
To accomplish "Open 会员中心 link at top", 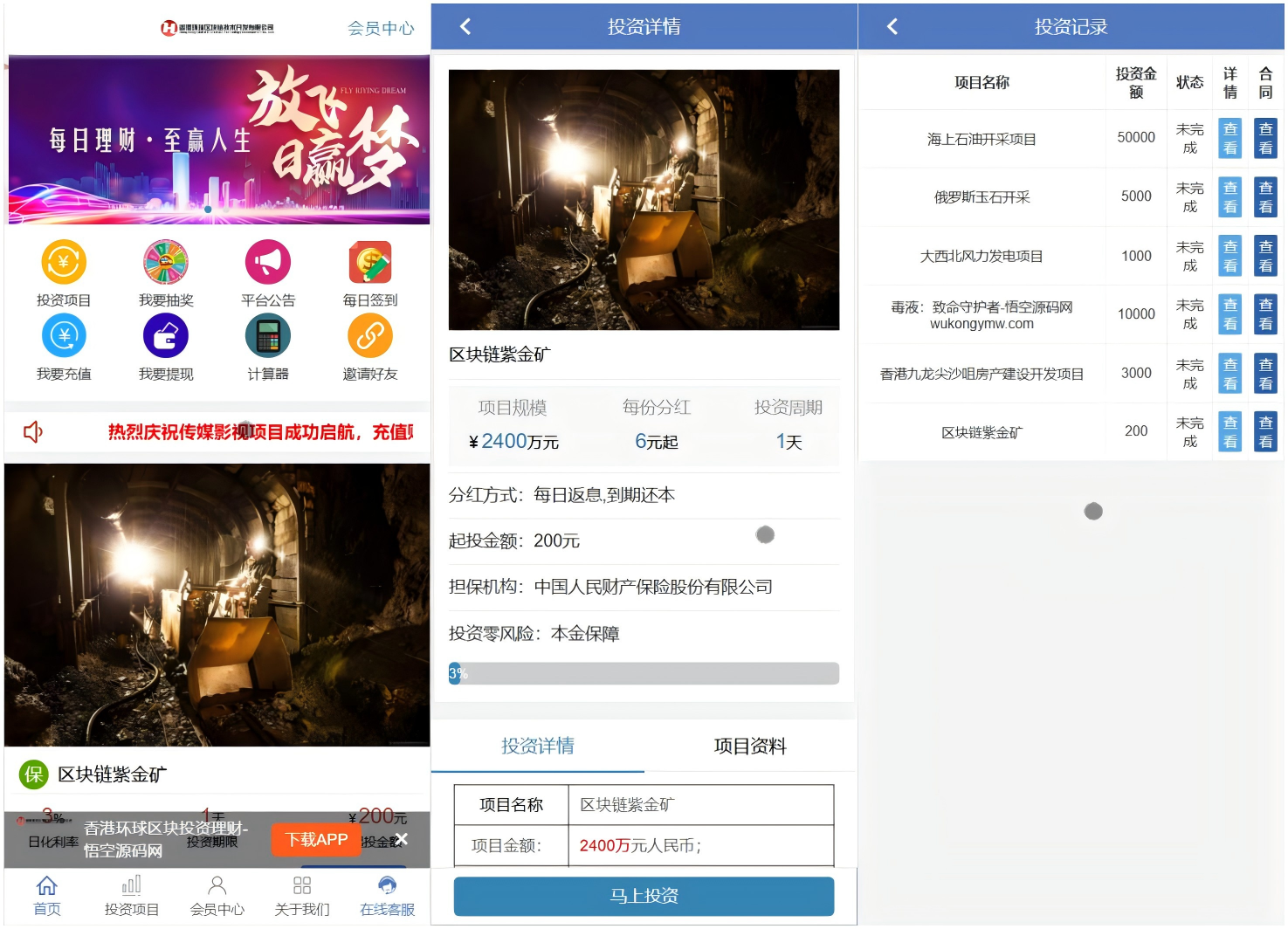I will coord(381,28).
